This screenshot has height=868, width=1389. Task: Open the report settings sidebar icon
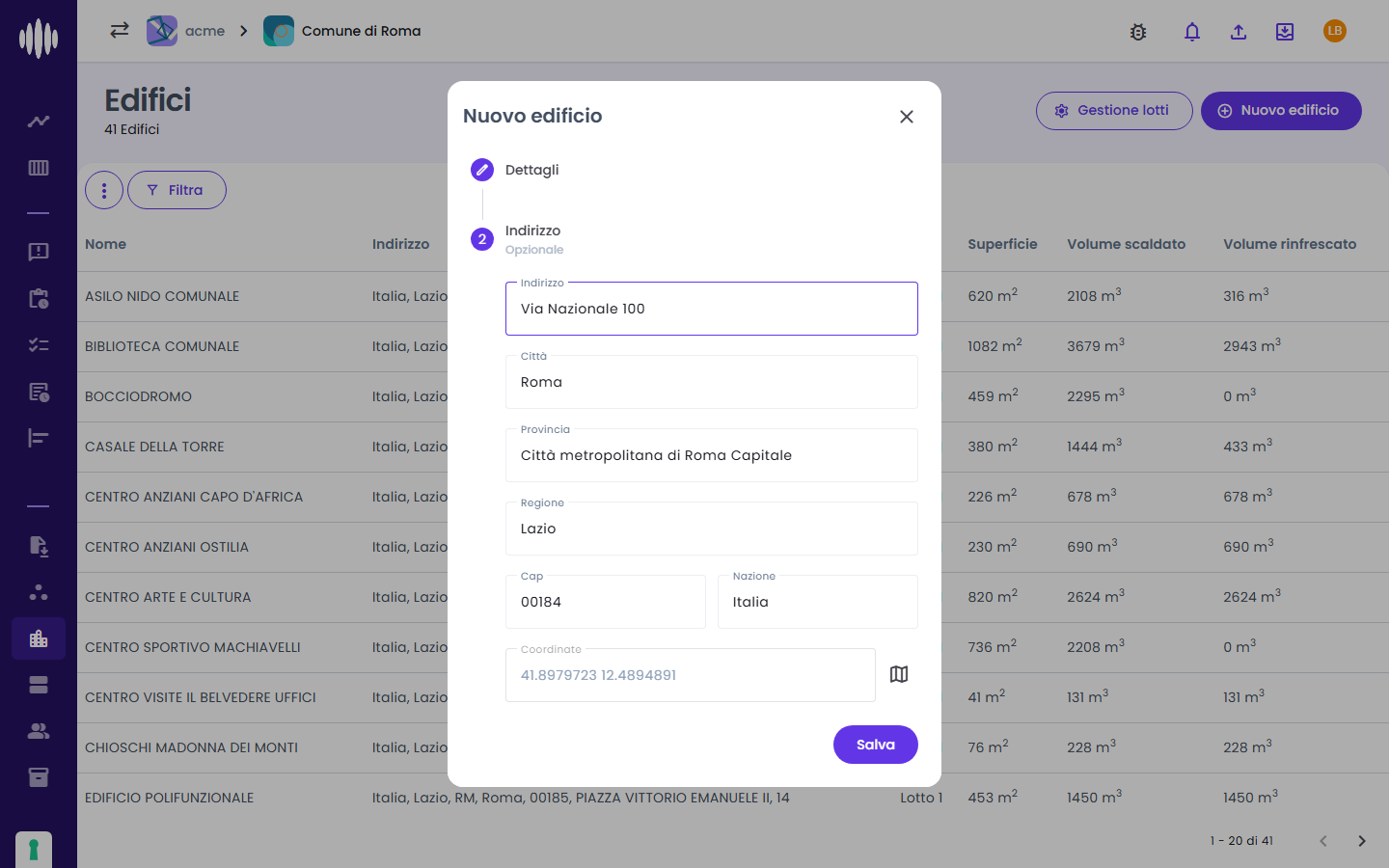pyautogui.click(x=39, y=392)
